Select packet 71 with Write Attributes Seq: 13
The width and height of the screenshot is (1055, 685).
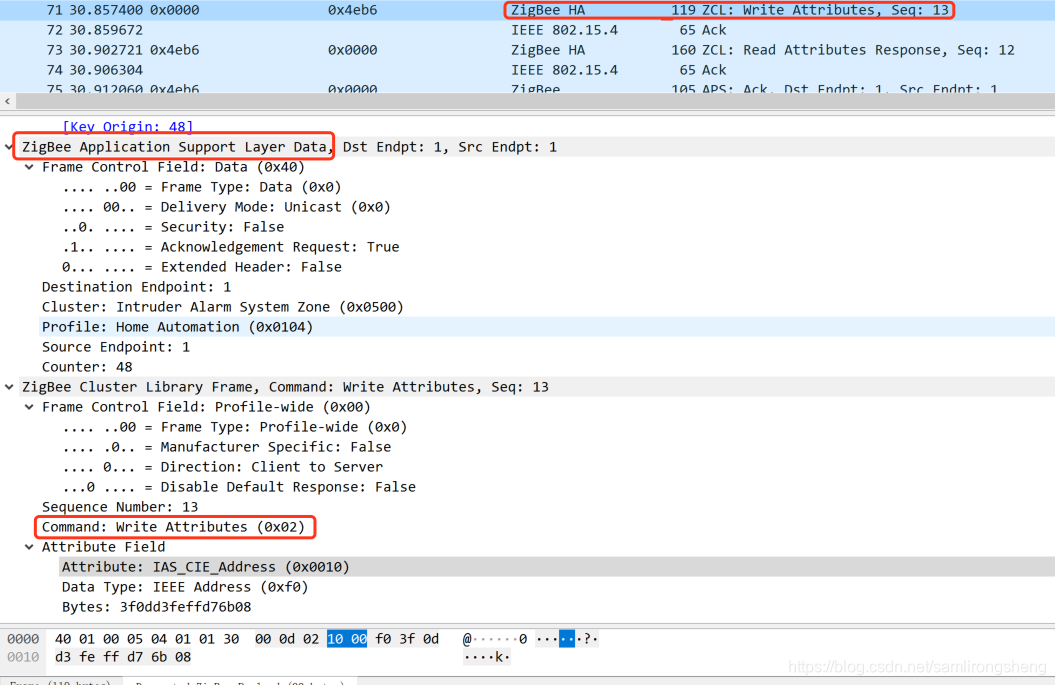tap(300, 10)
